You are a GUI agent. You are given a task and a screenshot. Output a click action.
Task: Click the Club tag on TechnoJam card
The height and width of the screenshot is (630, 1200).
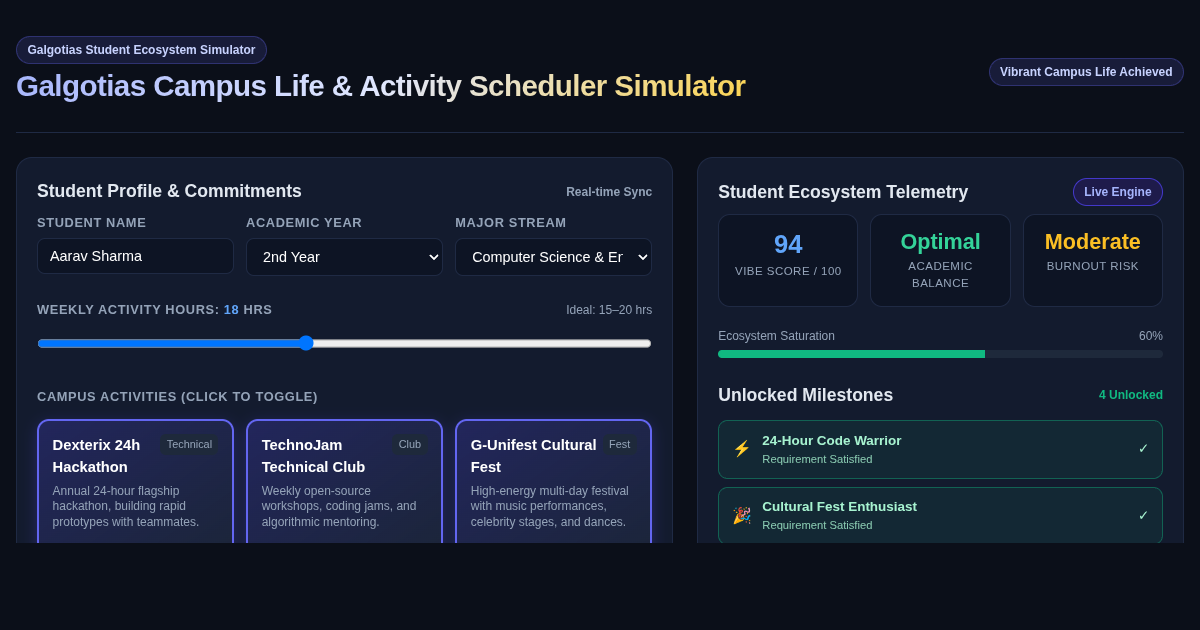pos(410,444)
